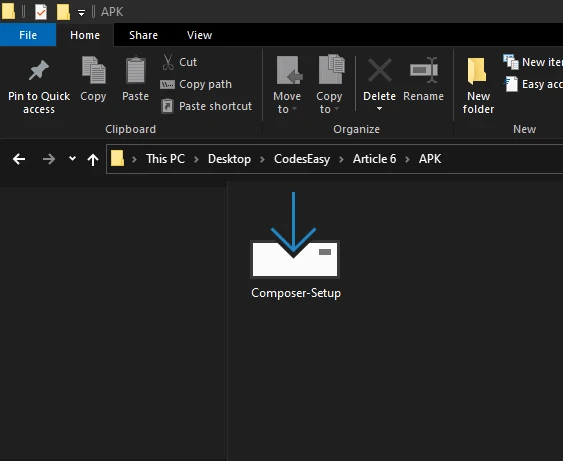Create a New folder
Screen dimensions: 563x461
[478, 85]
